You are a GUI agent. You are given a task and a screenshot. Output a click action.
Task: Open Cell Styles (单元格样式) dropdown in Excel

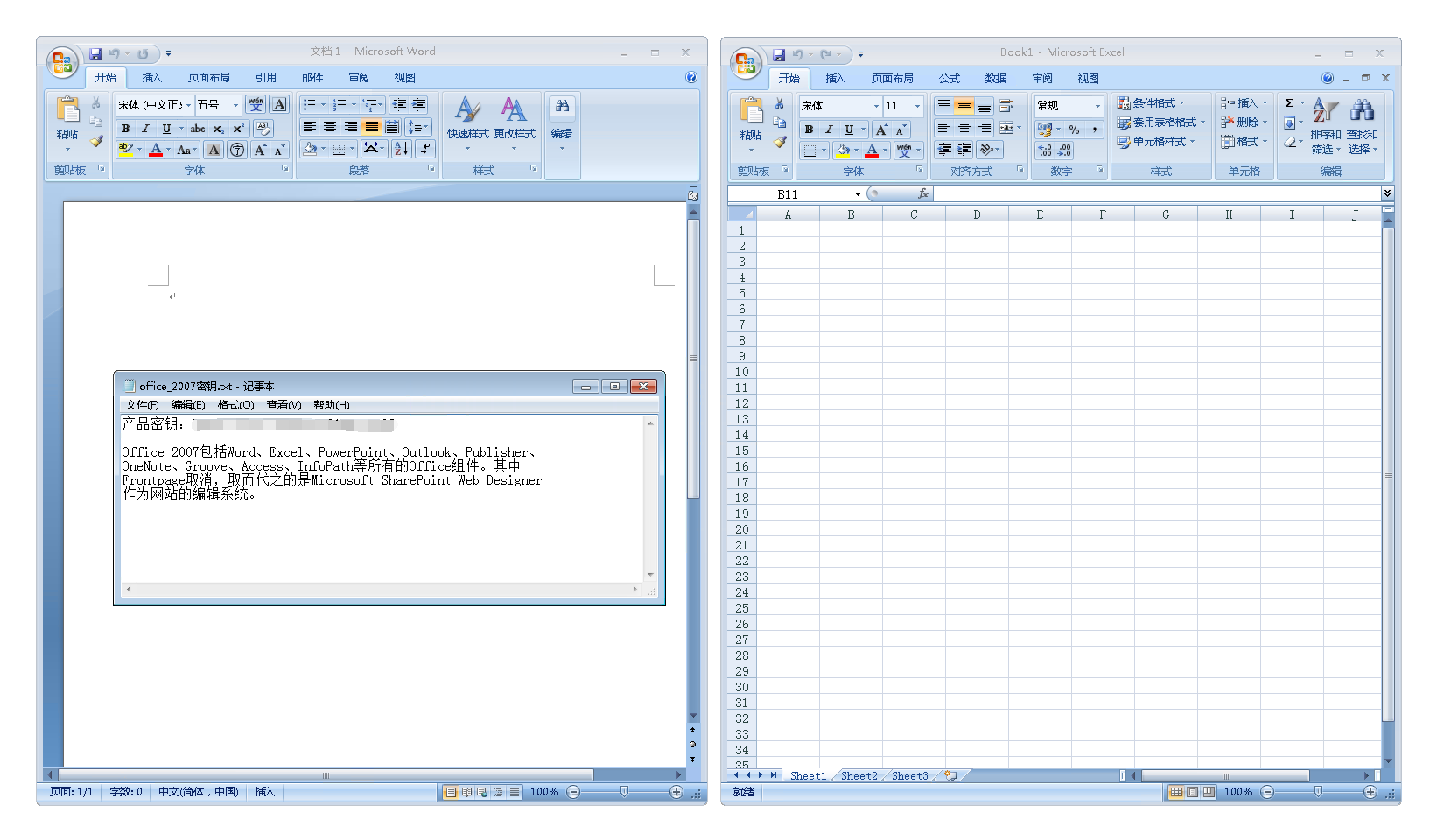(x=1155, y=142)
